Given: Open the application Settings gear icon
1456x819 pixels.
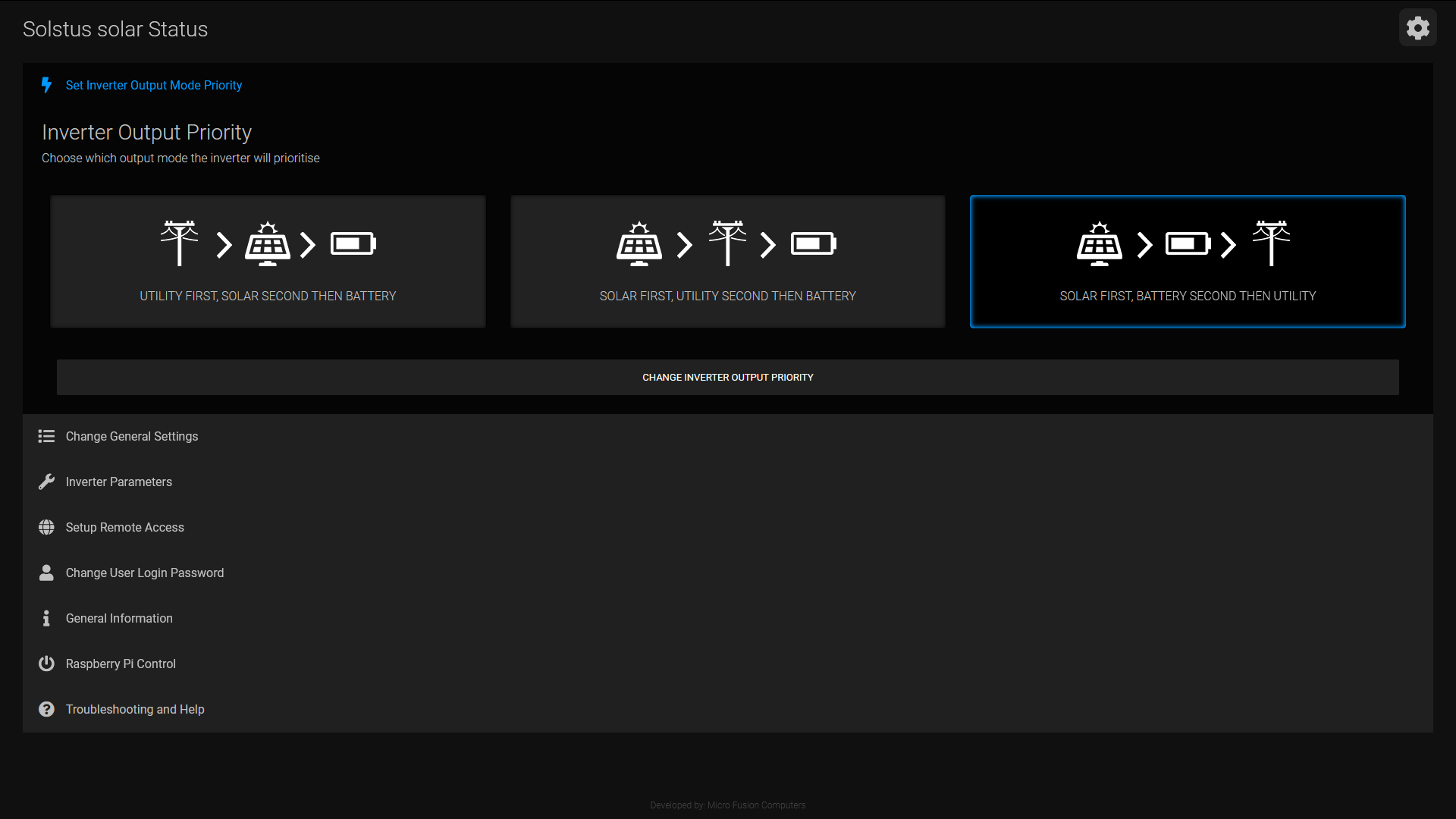Looking at the screenshot, I should click(x=1417, y=28).
